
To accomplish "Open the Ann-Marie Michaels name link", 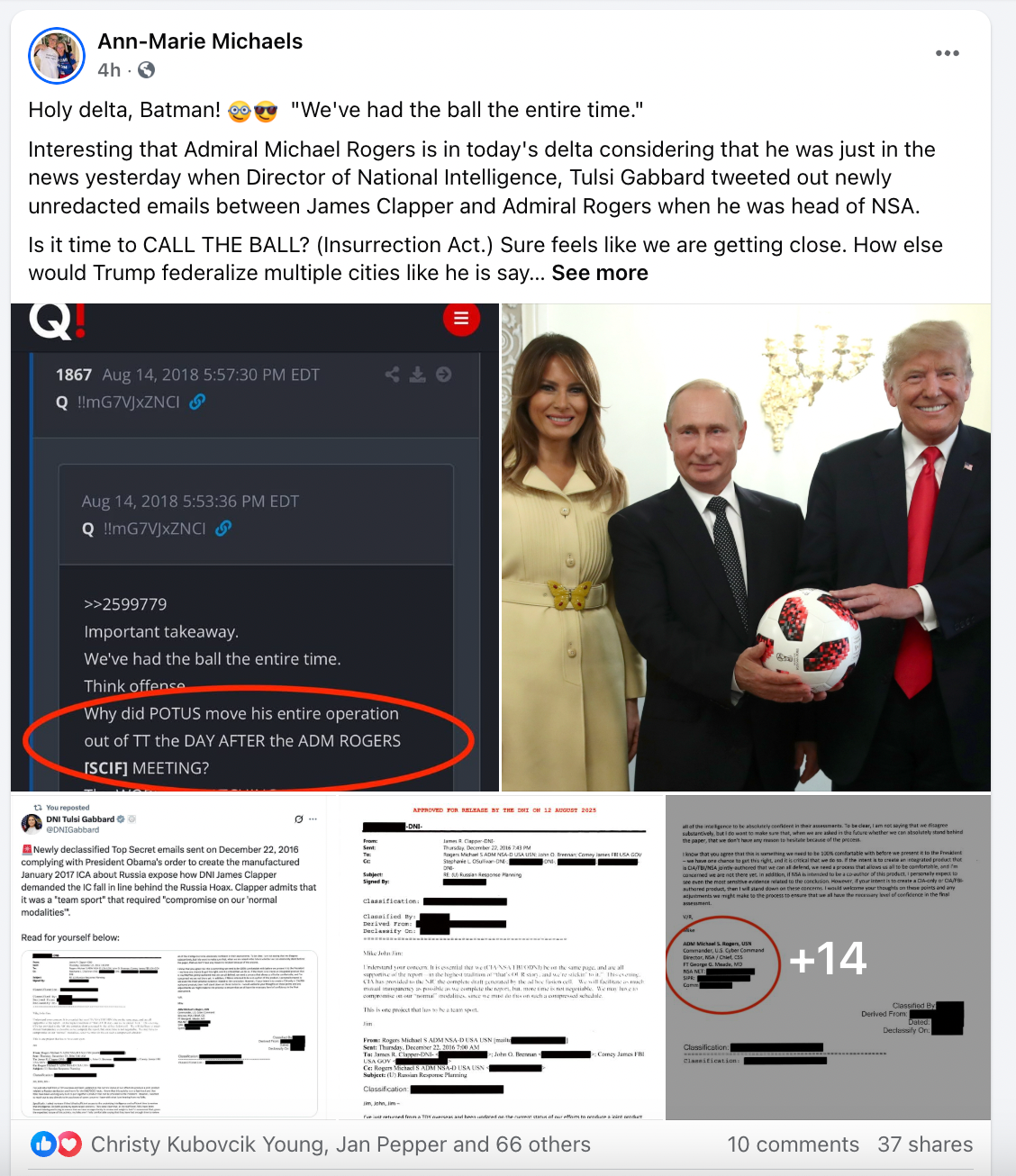I will (200, 41).
